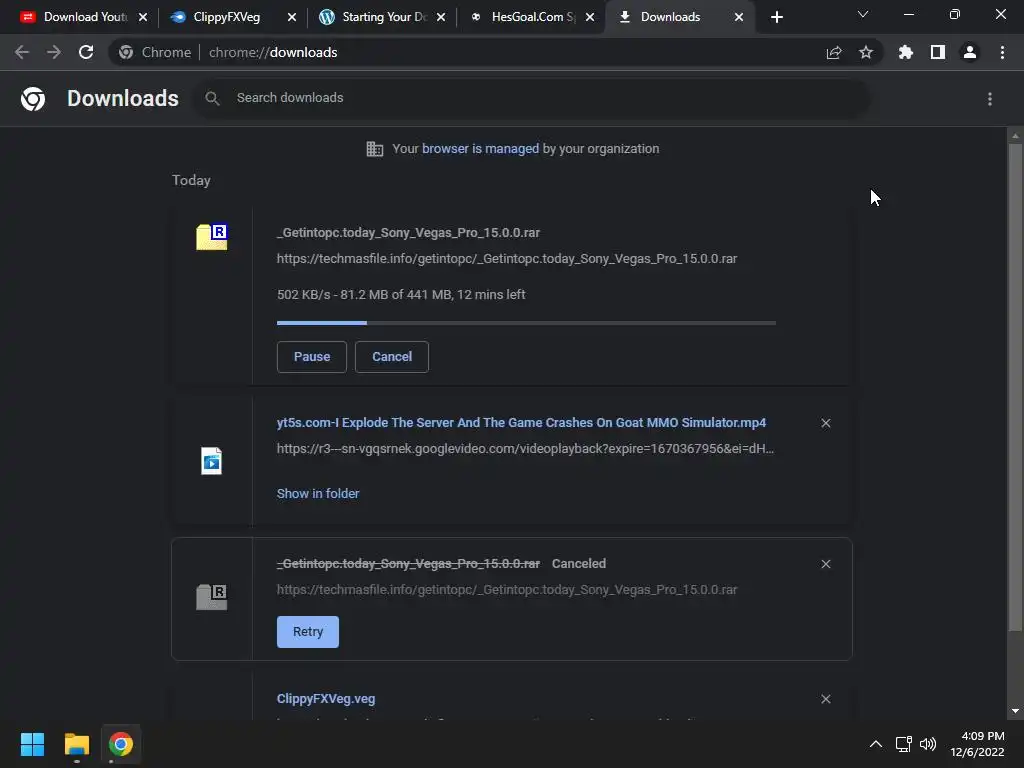Toggle the side panel icon
The image size is (1024, 768).
tap(938, 52)
